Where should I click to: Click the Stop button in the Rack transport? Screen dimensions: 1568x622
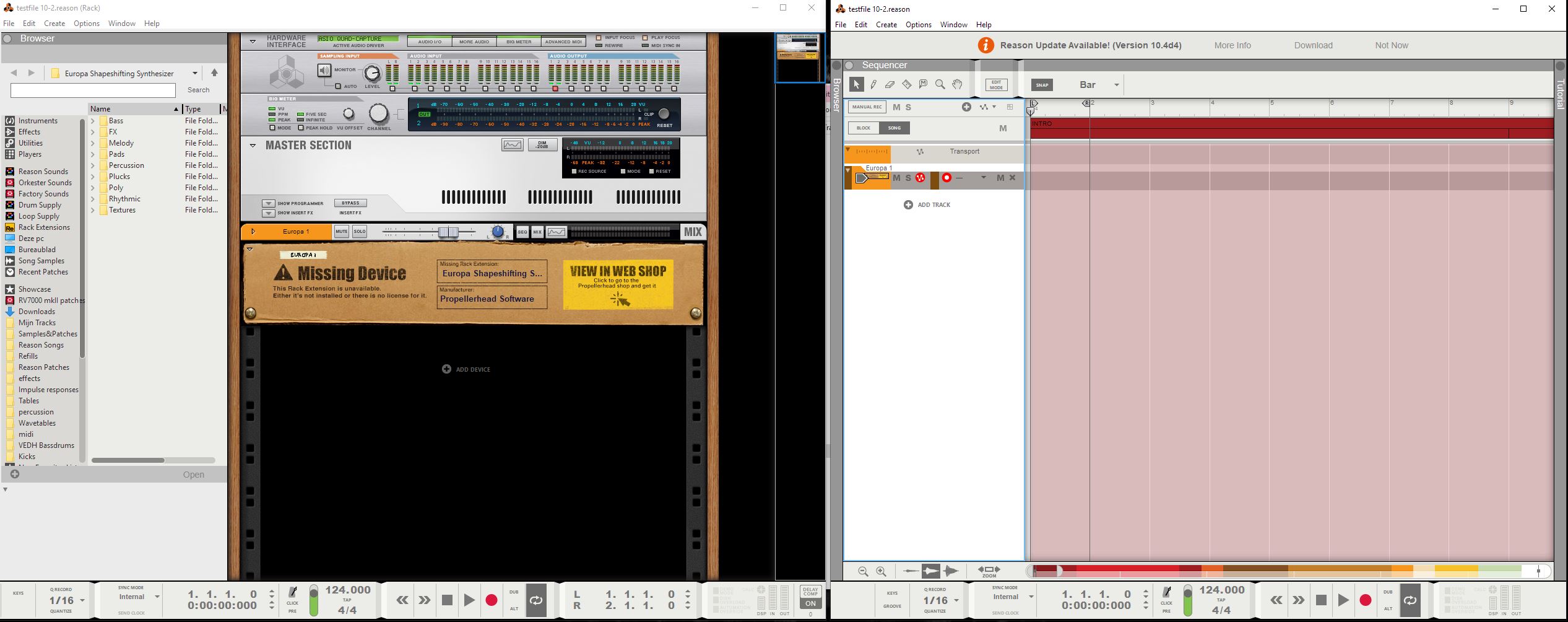tap(447, 600)
